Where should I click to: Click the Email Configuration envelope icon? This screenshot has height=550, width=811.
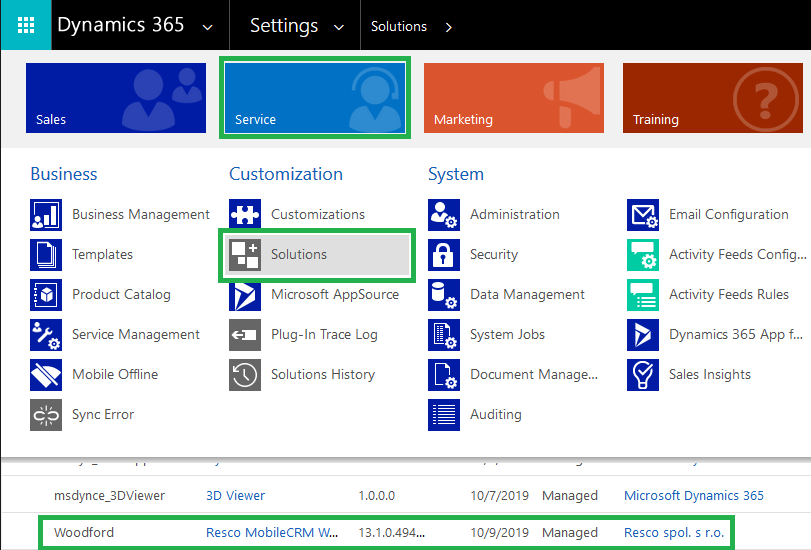pyautogui.click(x=643, y=215)
